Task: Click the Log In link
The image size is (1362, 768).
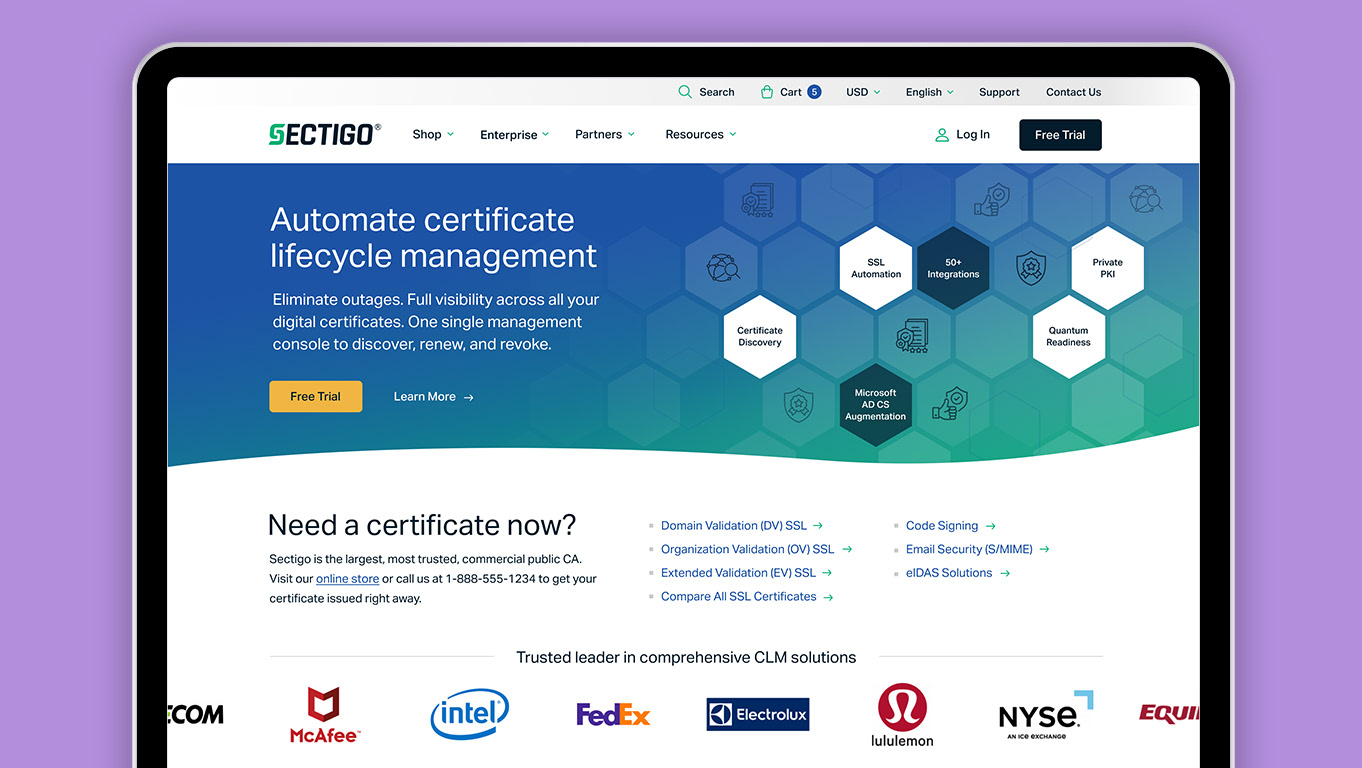Action: pyautogui.click(x=973, y=135)
